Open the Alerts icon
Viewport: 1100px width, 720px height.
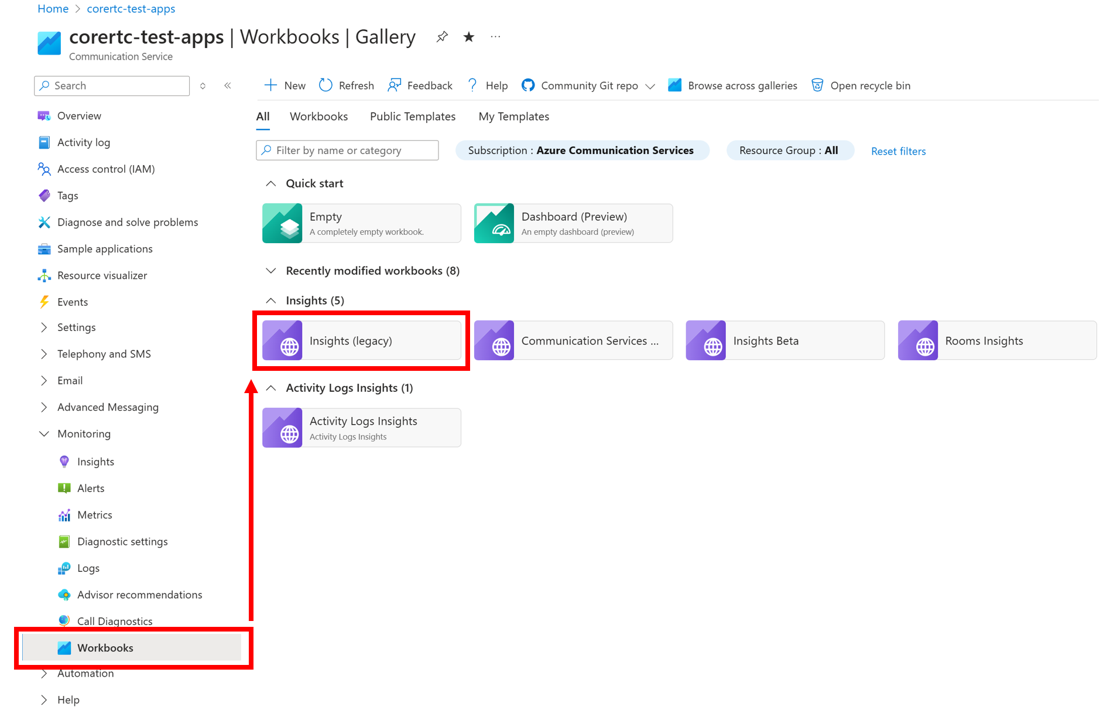[65, 488]
